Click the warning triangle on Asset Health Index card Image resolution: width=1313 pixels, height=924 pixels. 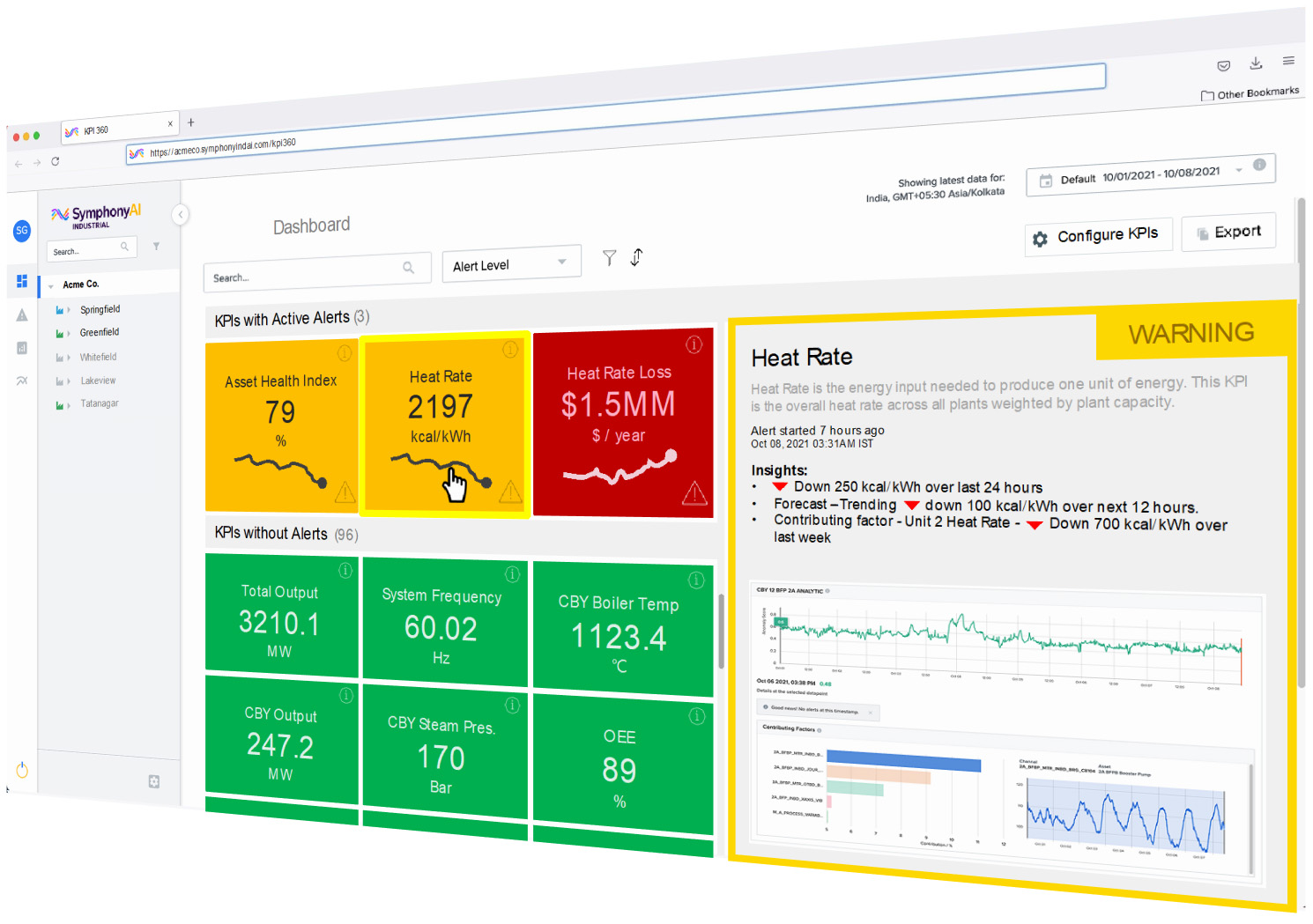point(345,492)
